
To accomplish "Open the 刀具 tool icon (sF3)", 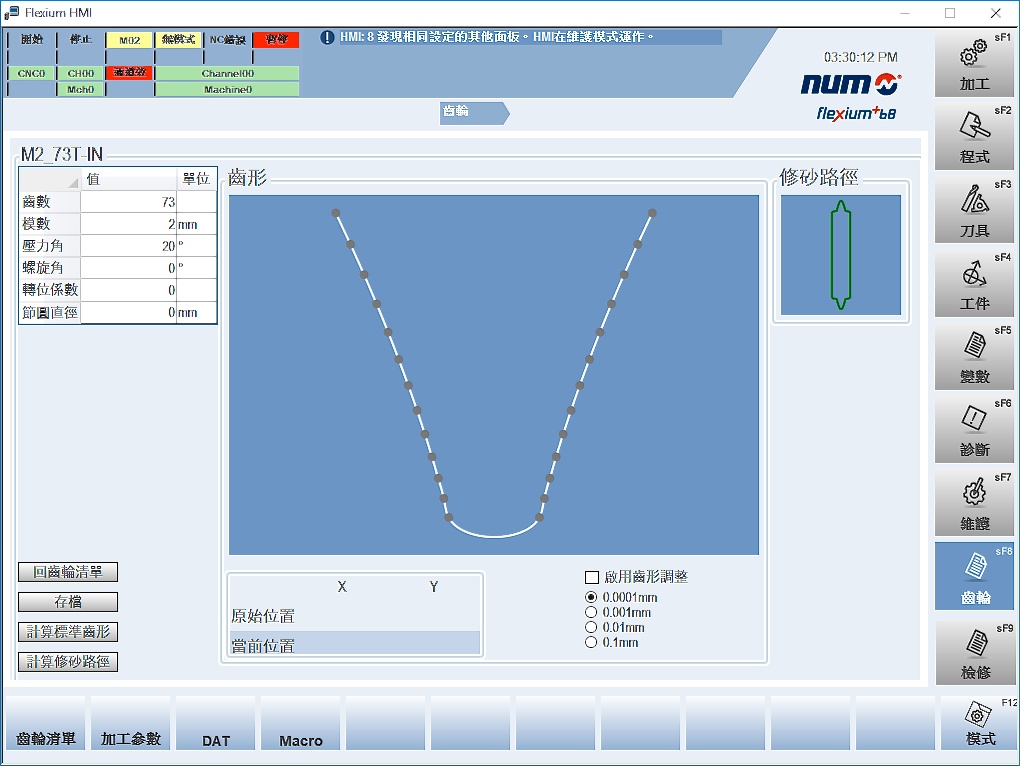I will tap(974, 211).
